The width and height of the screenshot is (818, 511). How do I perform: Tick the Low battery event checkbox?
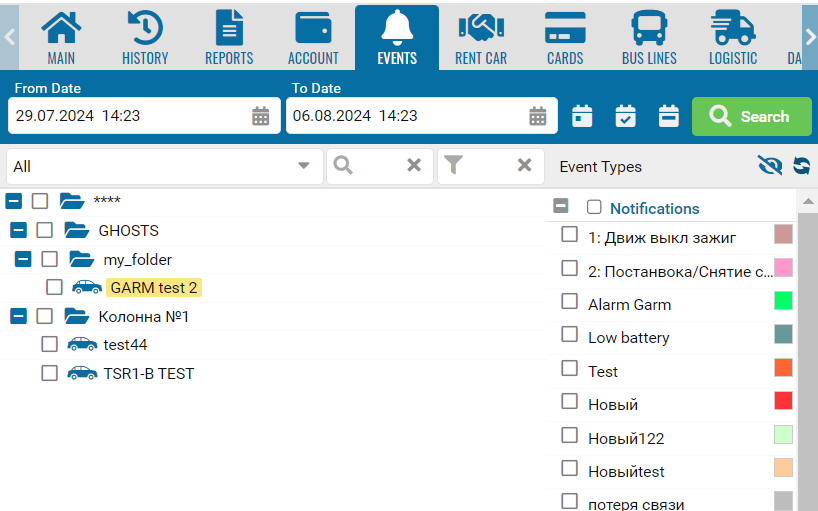coord(569,335)
